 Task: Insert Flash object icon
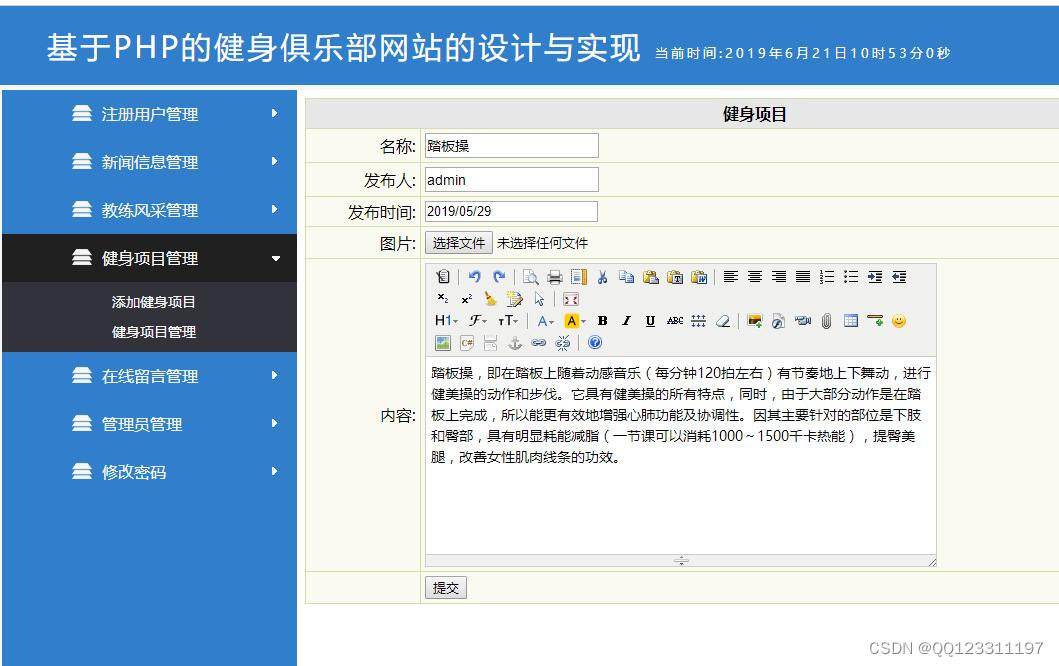(779, 321)
